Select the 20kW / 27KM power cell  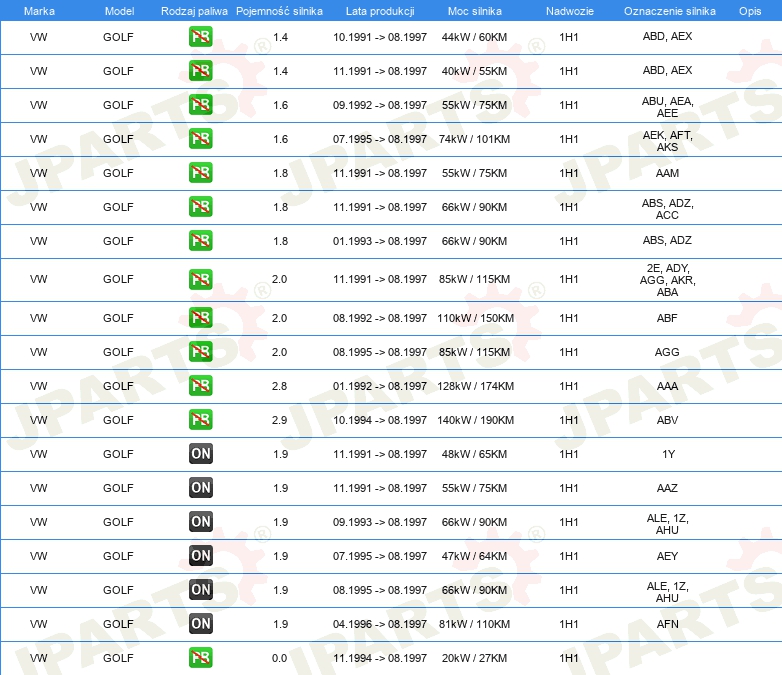tap(474, 658)
